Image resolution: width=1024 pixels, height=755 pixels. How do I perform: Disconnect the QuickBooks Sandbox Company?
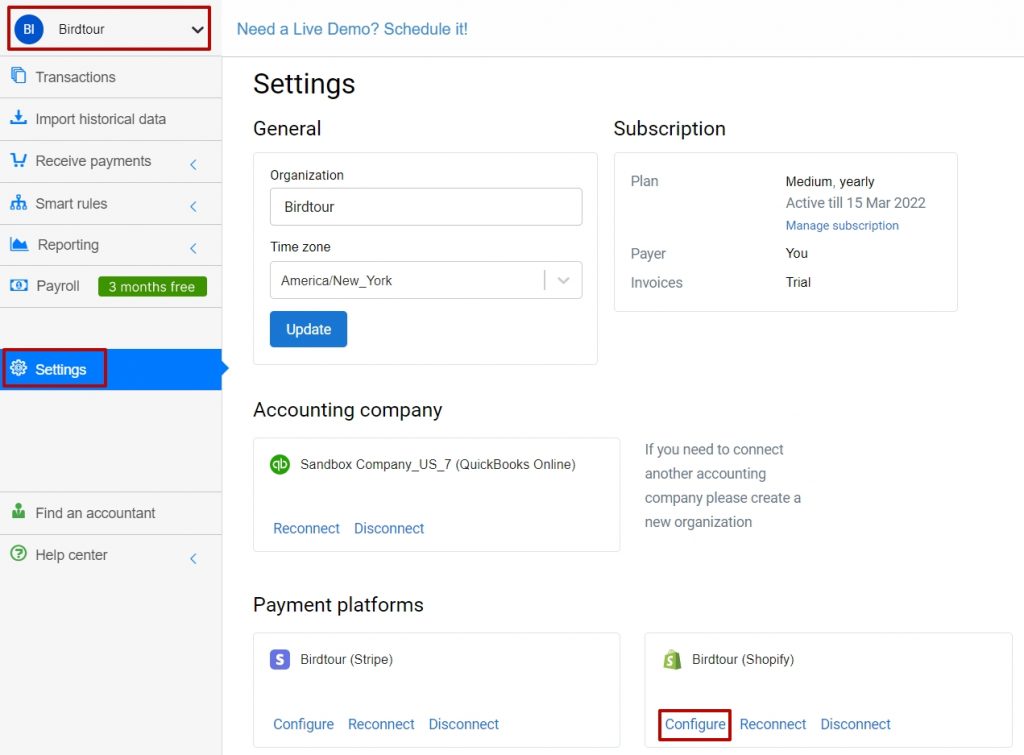[389, 528]
